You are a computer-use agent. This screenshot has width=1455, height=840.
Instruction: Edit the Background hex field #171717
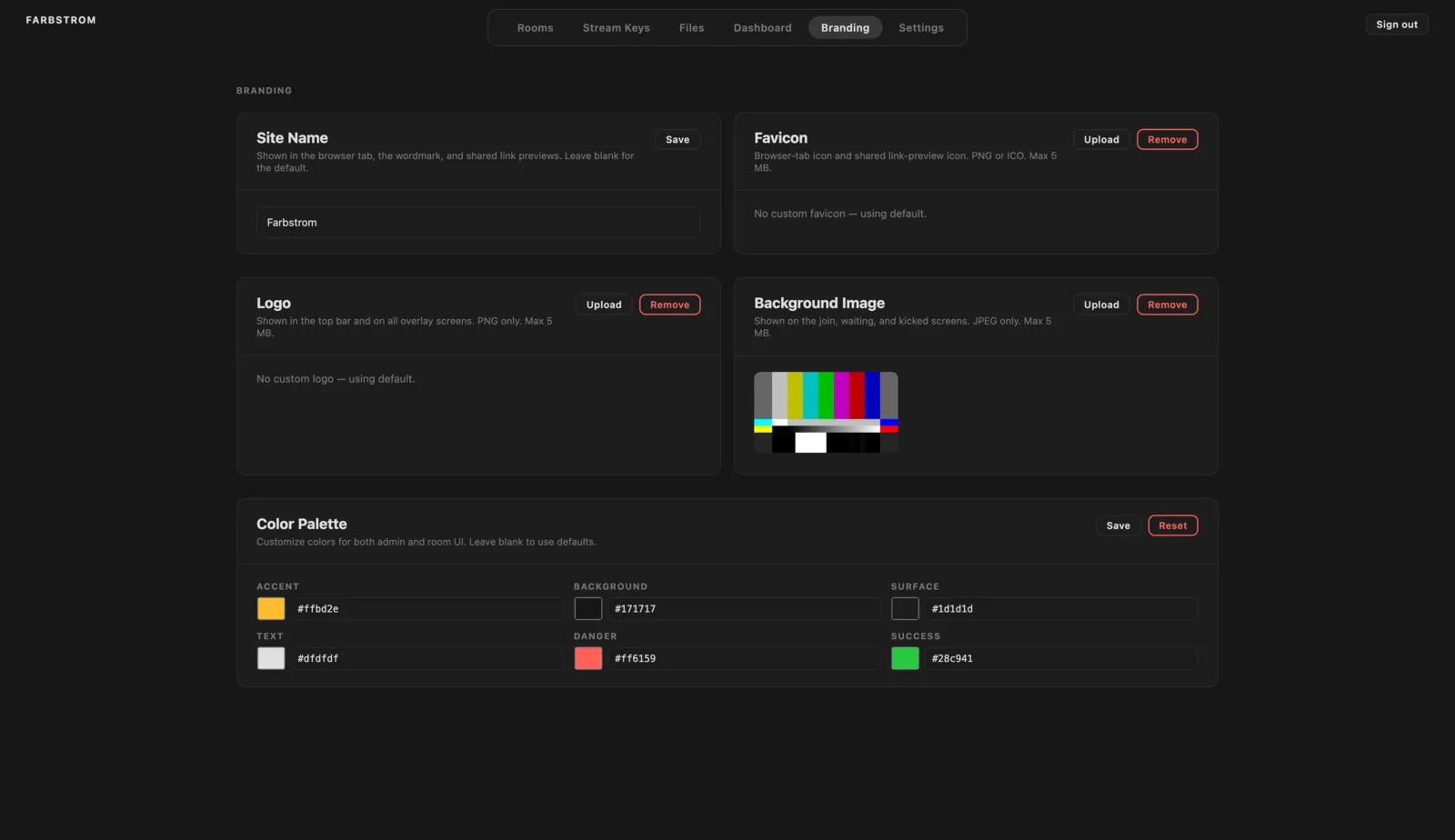click(x=745, y=608)
